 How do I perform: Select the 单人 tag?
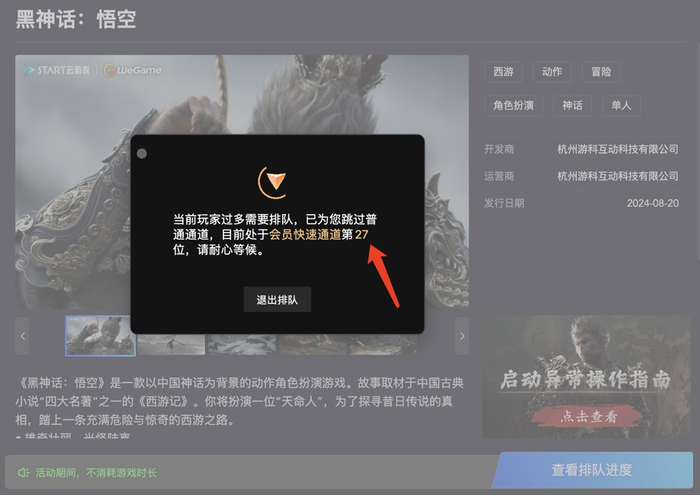coord(621,106)
